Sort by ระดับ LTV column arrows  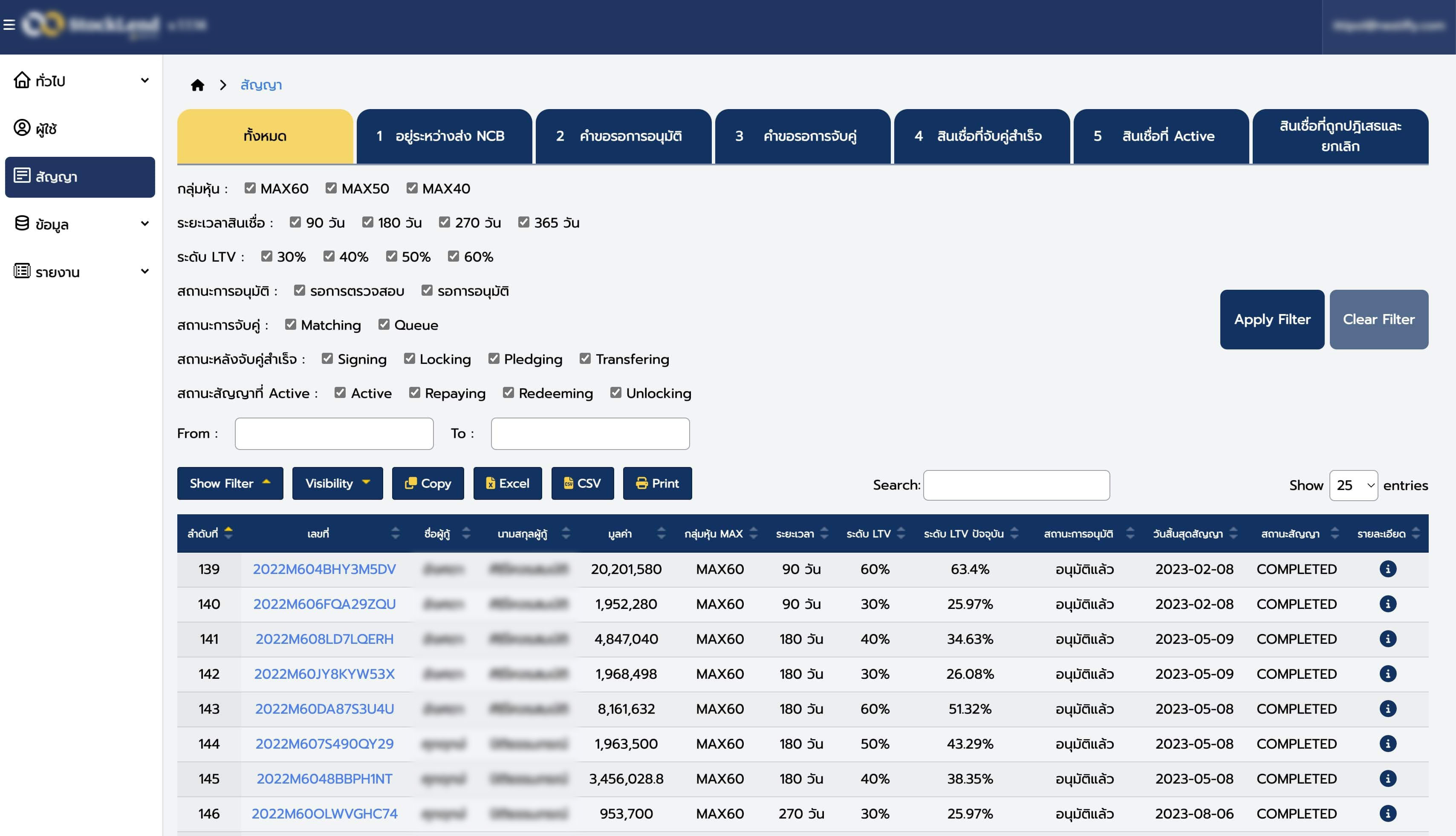click(x=901, y=533)
